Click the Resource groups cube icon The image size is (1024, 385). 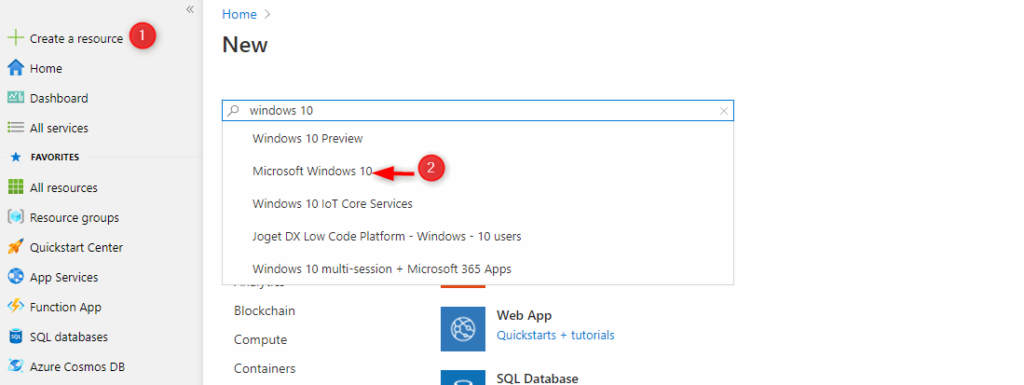15,217
